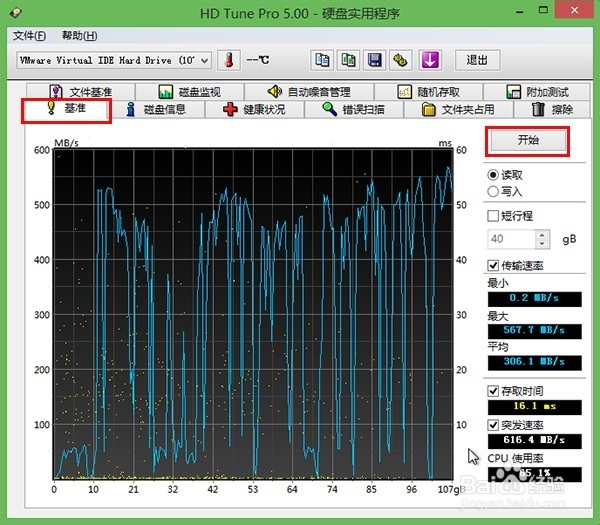Image resolution: width=600 pixels, height=525 pixels.
Task: Click the thermometer temperature icon
Action: (229, 60)
